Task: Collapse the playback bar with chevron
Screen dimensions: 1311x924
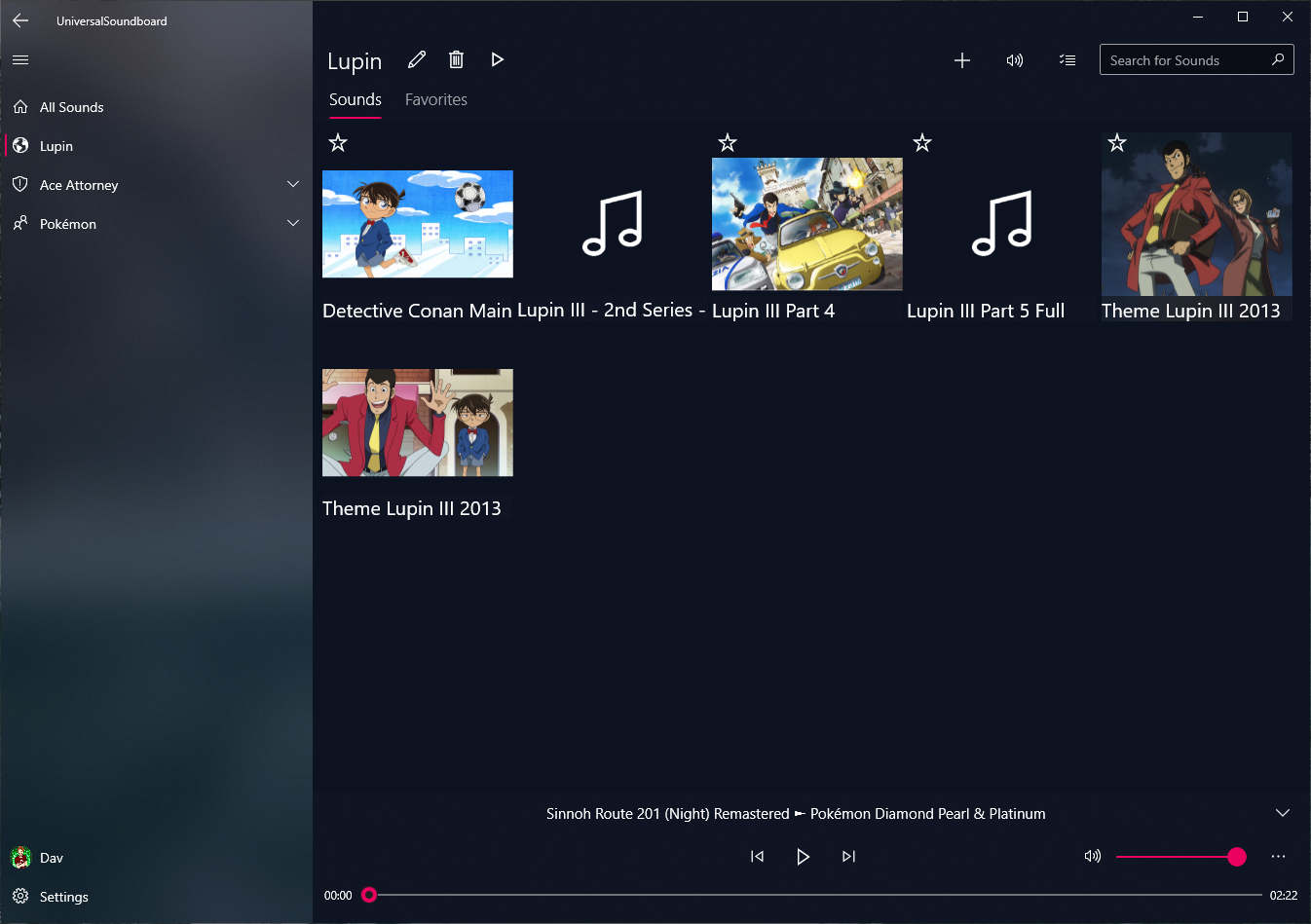Action: (1283, 813)
